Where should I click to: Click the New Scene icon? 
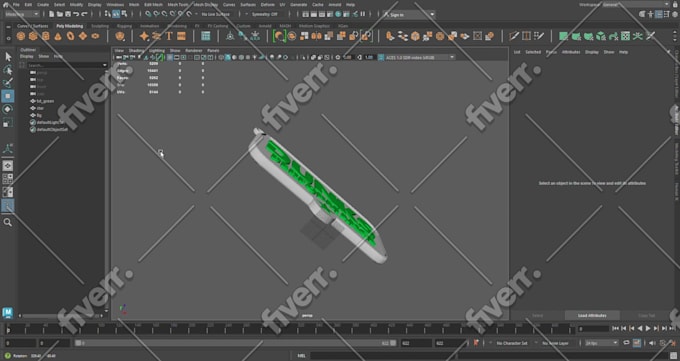coord(52,14)
